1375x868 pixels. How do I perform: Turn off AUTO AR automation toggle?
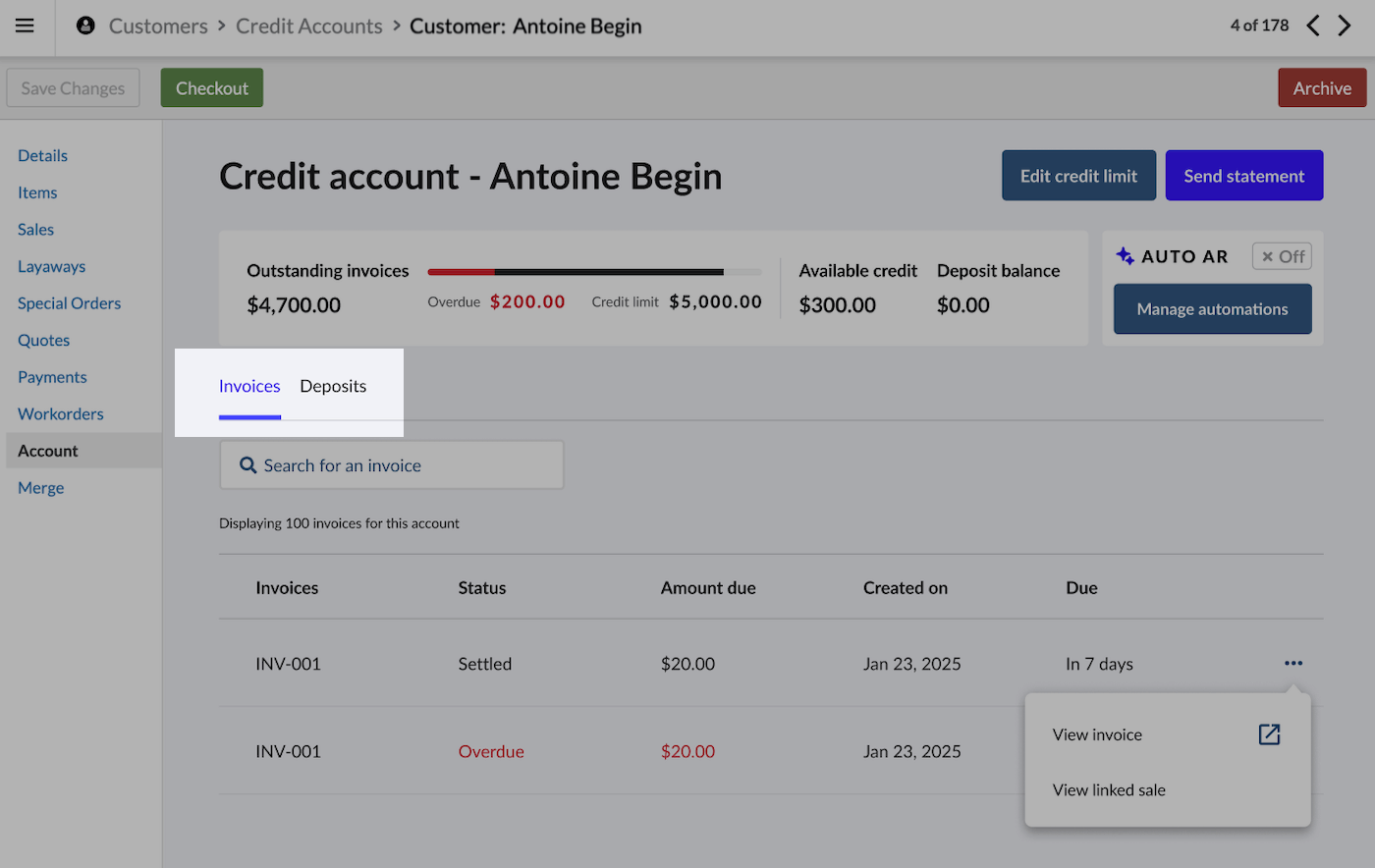(1281, 255)
